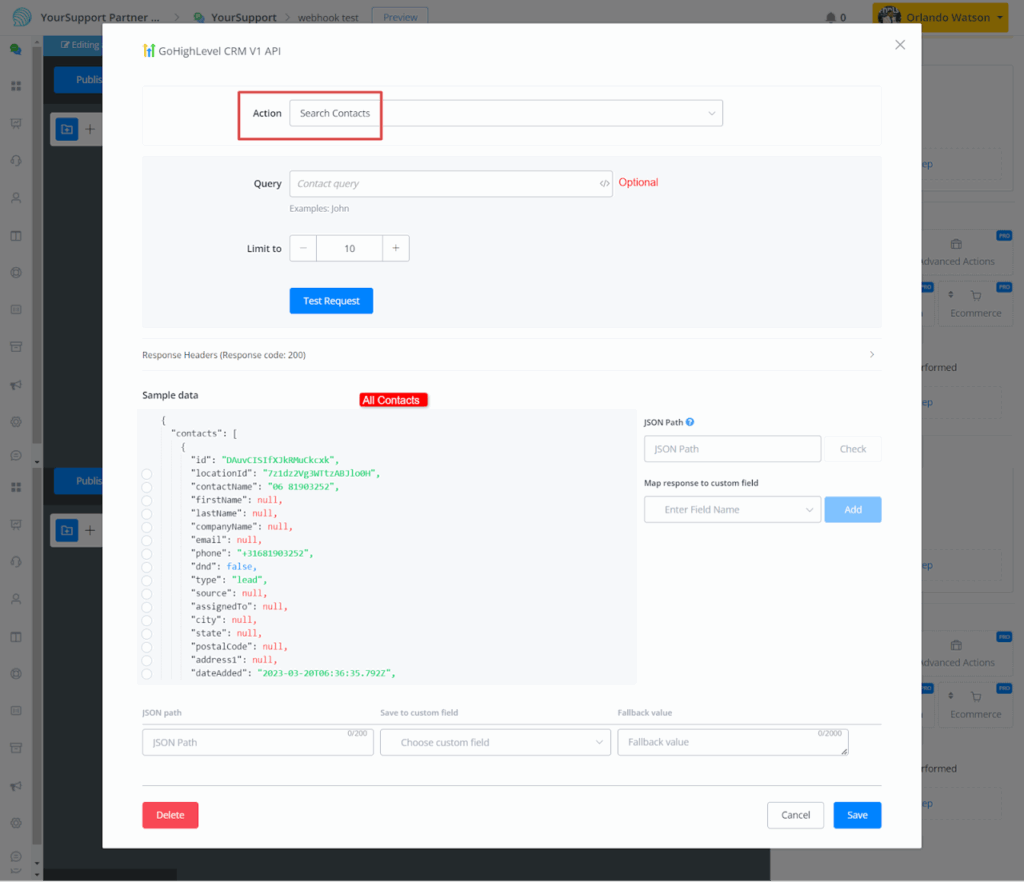
Task: Decrease Limit to with minus button
Action: 303,249
